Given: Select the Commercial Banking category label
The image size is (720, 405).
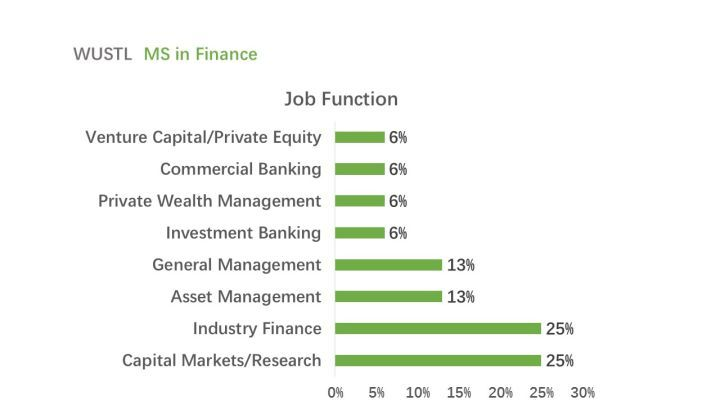Looking at the screenshot, I should tap(241, 169).
